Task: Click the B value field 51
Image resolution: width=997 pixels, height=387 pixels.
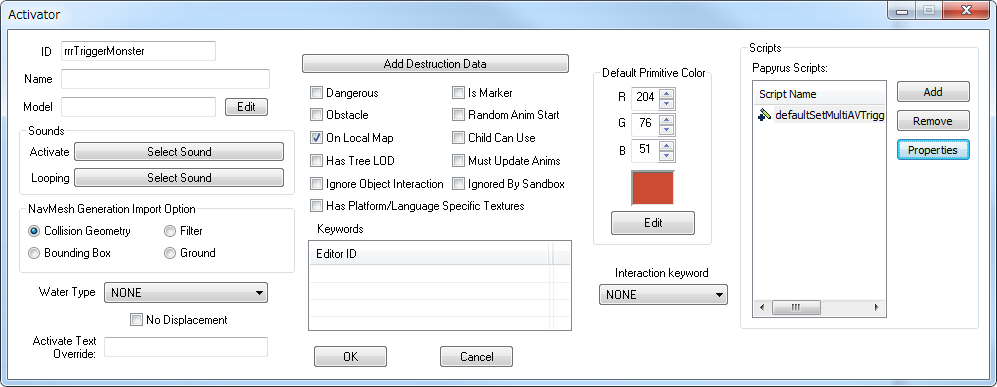Action: (x=645, y=151)
